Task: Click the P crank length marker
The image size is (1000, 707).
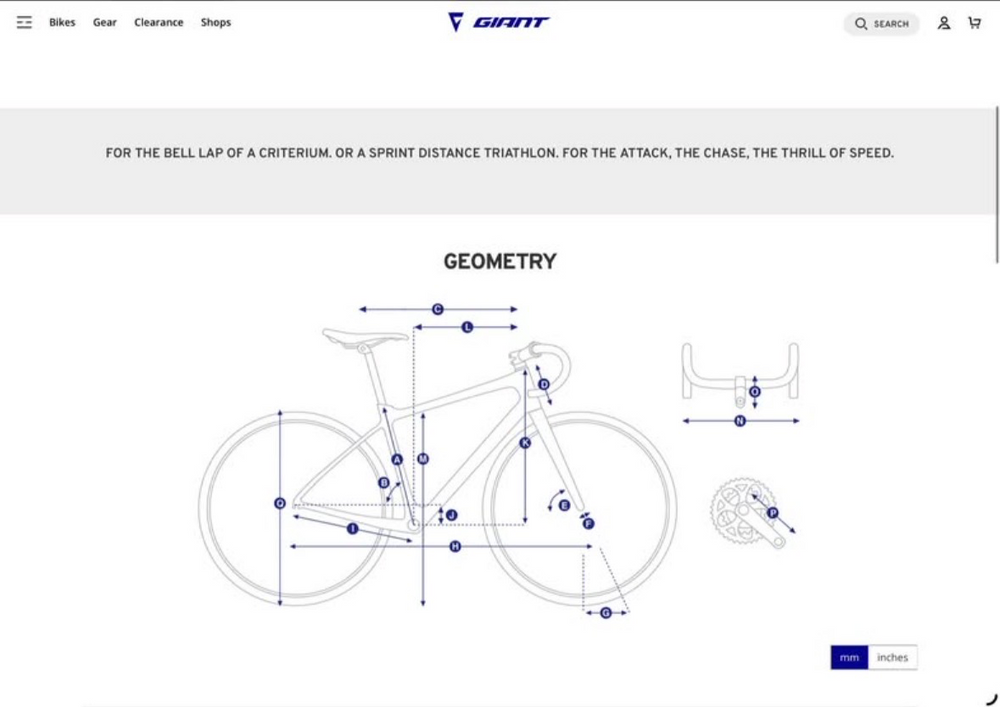Action: (x=772, y=513)
